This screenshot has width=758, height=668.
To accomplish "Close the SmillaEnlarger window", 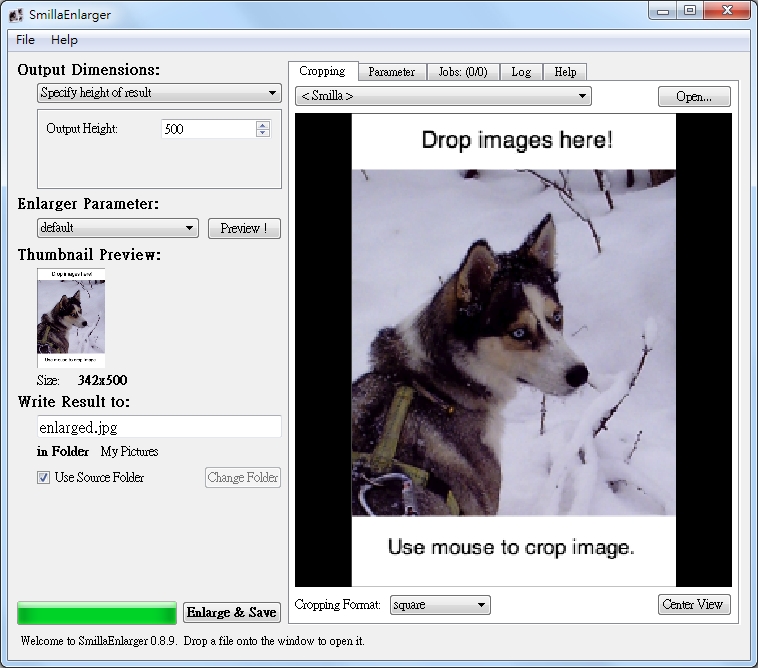I will pyautogui.click(x=728, y=11).
